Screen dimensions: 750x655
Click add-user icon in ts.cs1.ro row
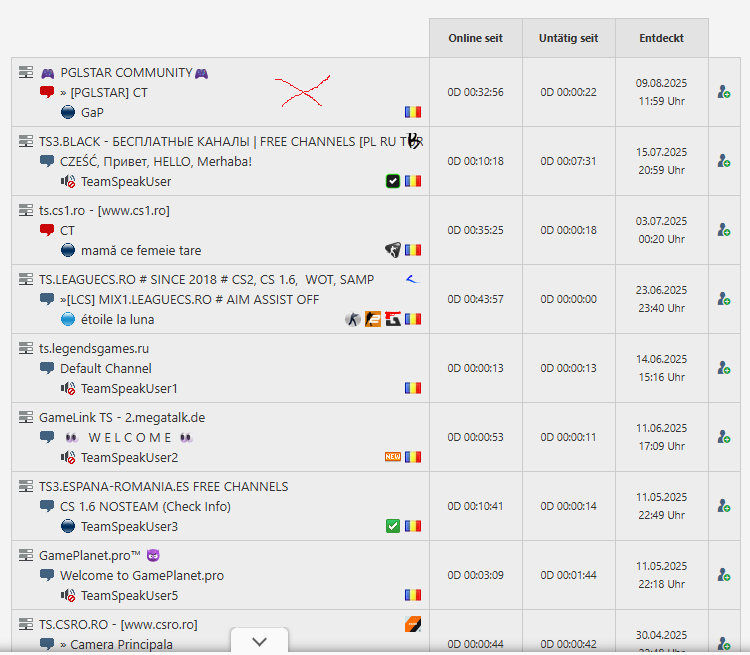(x=724, y=230)
